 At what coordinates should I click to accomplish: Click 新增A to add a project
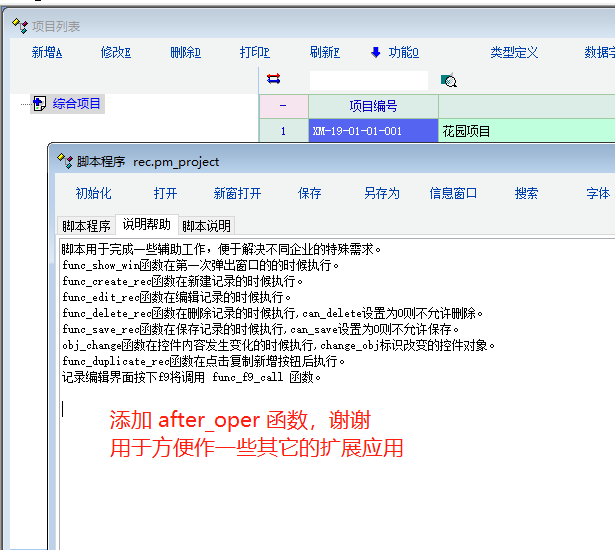pyautogui.click(x=47, y=53)
